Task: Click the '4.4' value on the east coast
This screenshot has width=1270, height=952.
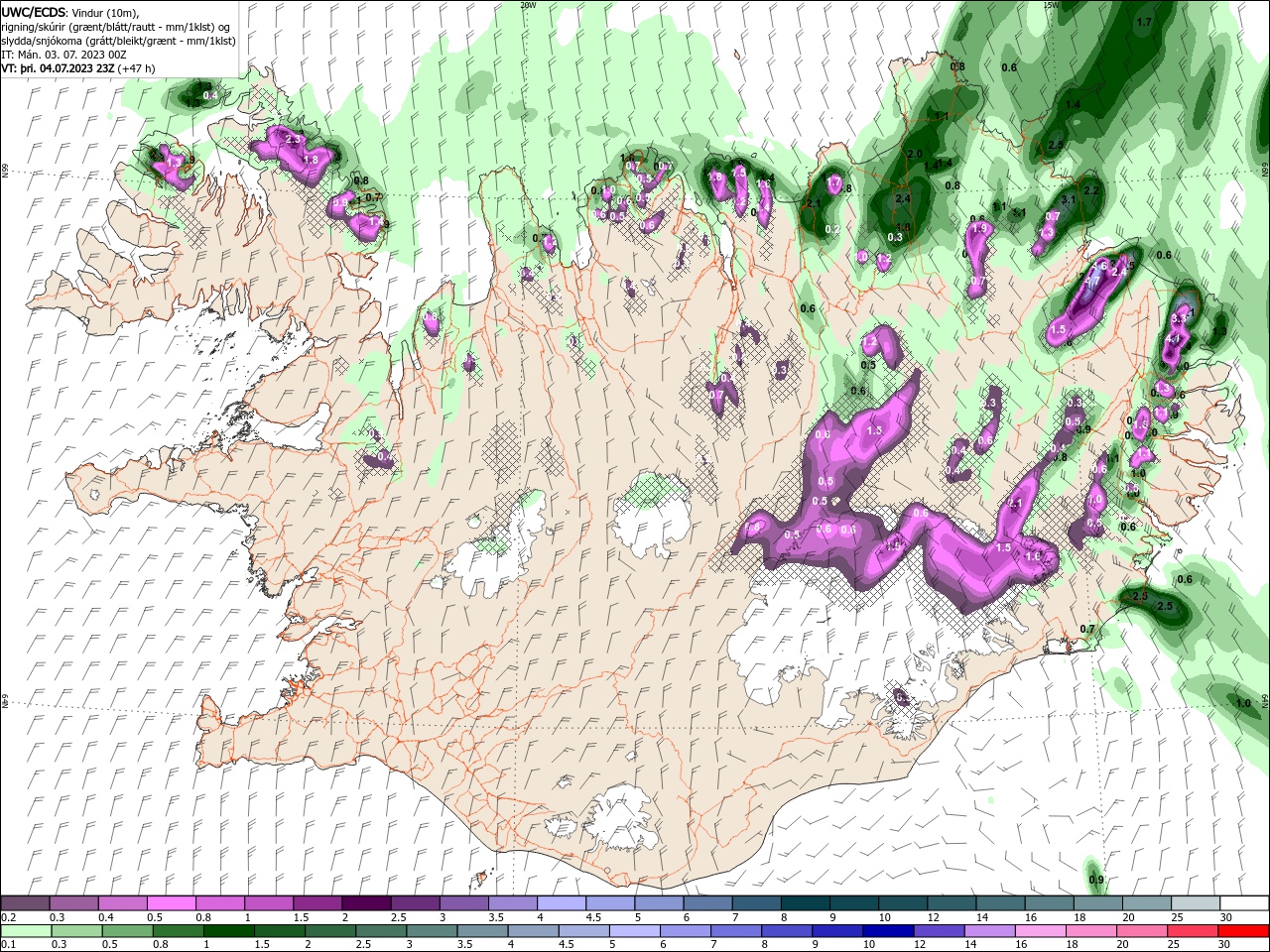Action: pos(1173,339)
